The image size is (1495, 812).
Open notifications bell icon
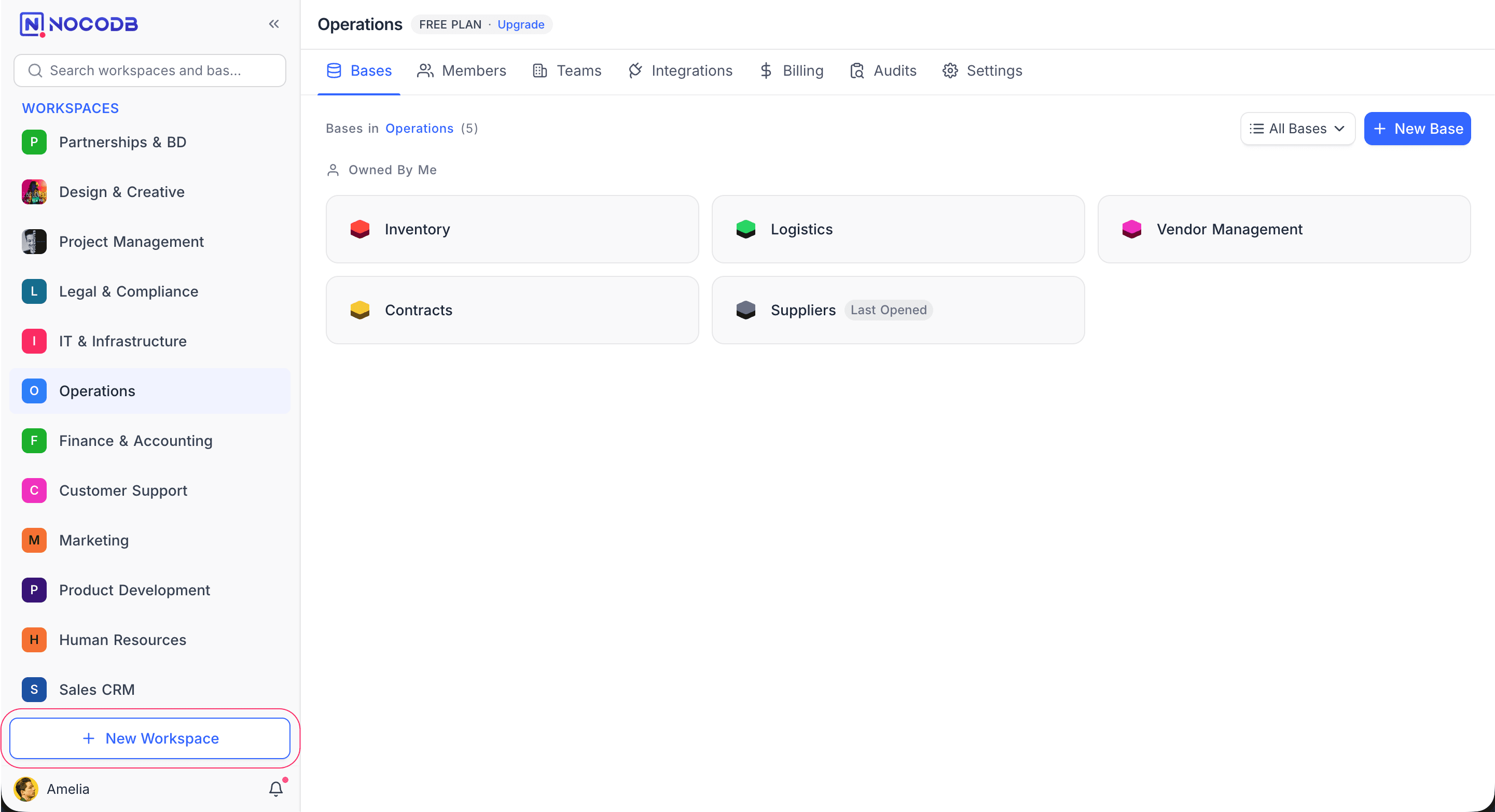(x=275, y=789)
